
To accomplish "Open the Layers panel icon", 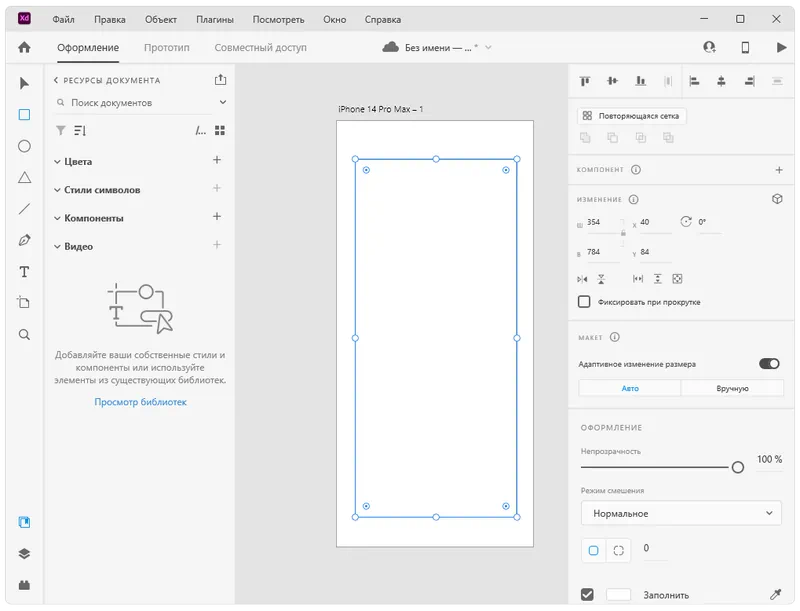I will coord(24,554).
